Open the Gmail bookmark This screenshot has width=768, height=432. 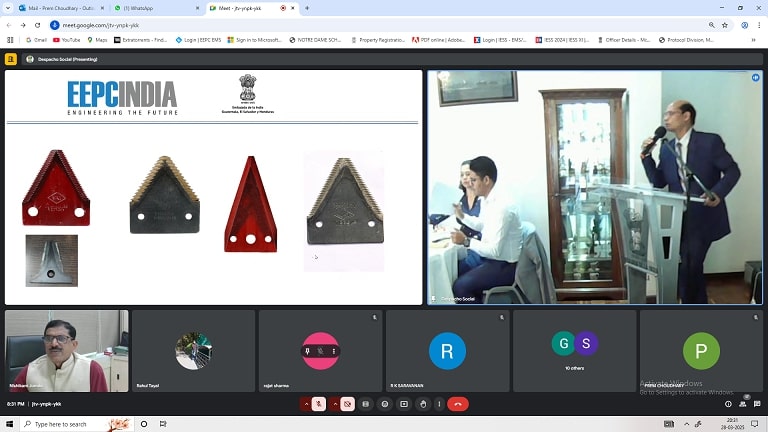pyautogui.click(x=37, y=40)
